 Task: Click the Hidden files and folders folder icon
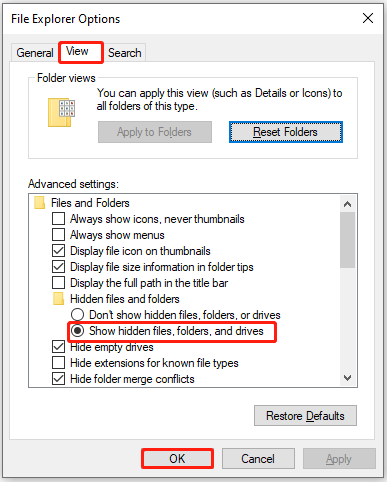click(x=59, y=299)
